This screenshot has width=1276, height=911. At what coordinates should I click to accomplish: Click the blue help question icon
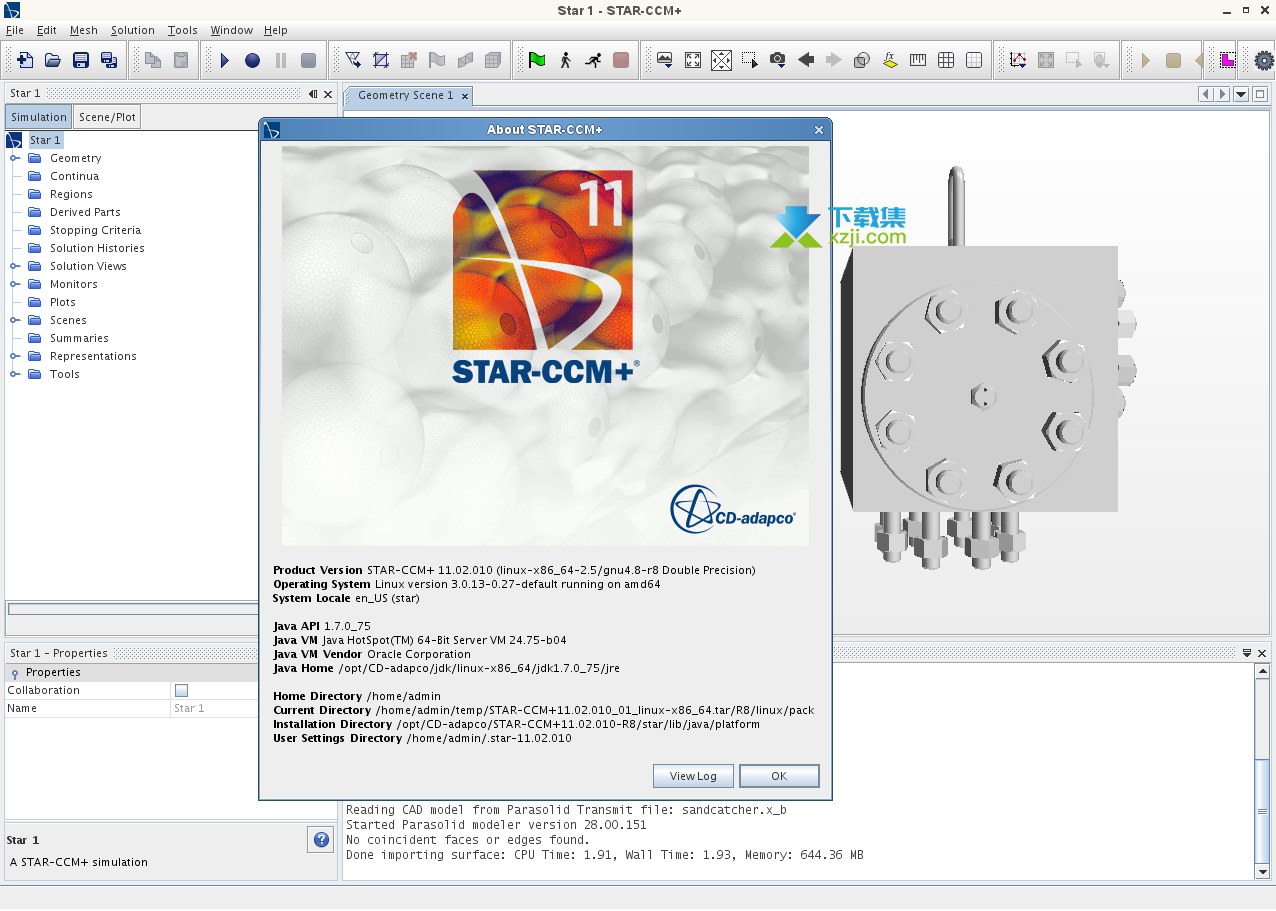click(321, 840)
